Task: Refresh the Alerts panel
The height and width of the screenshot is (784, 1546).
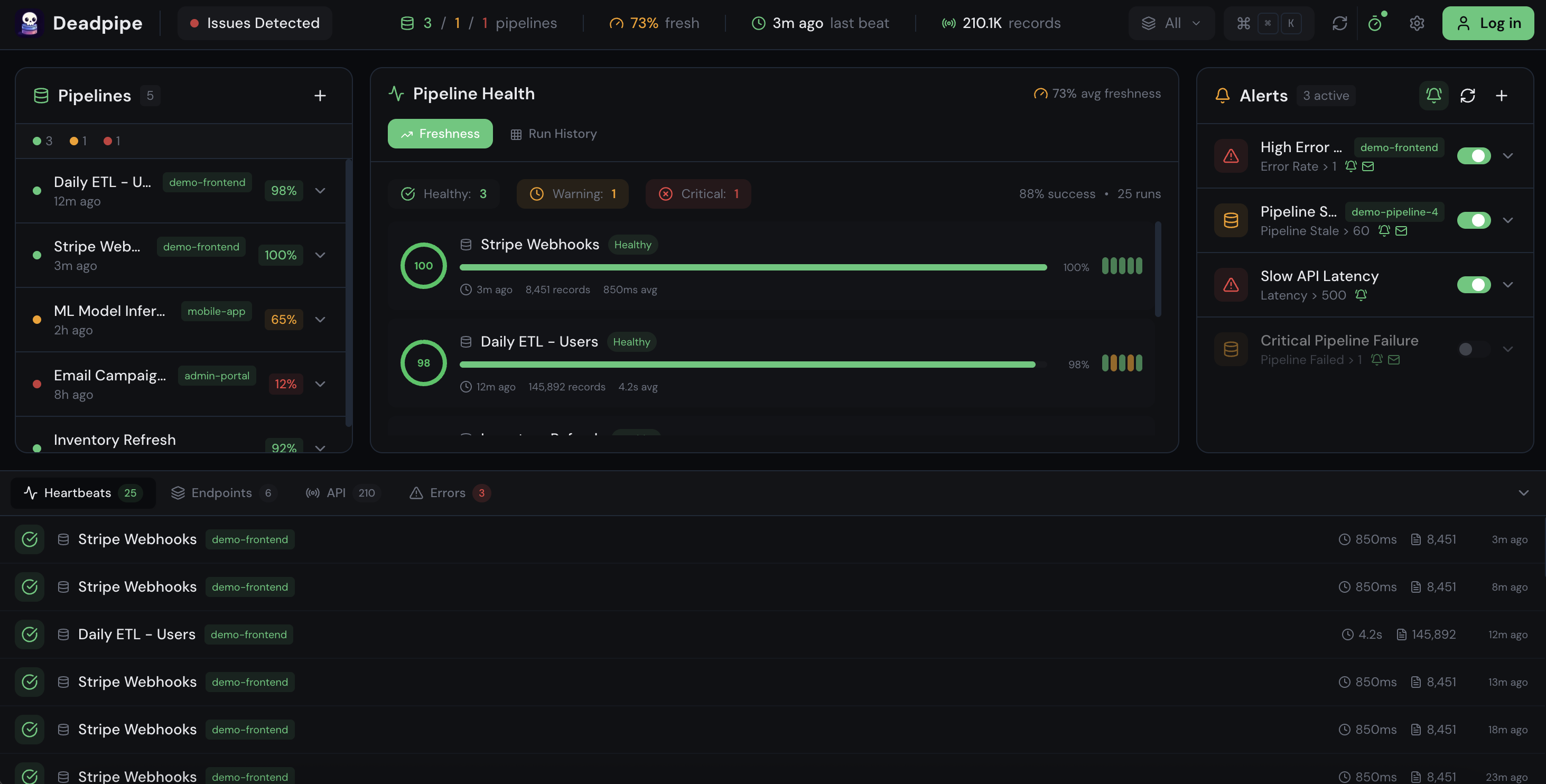Action: point(1467,95)
